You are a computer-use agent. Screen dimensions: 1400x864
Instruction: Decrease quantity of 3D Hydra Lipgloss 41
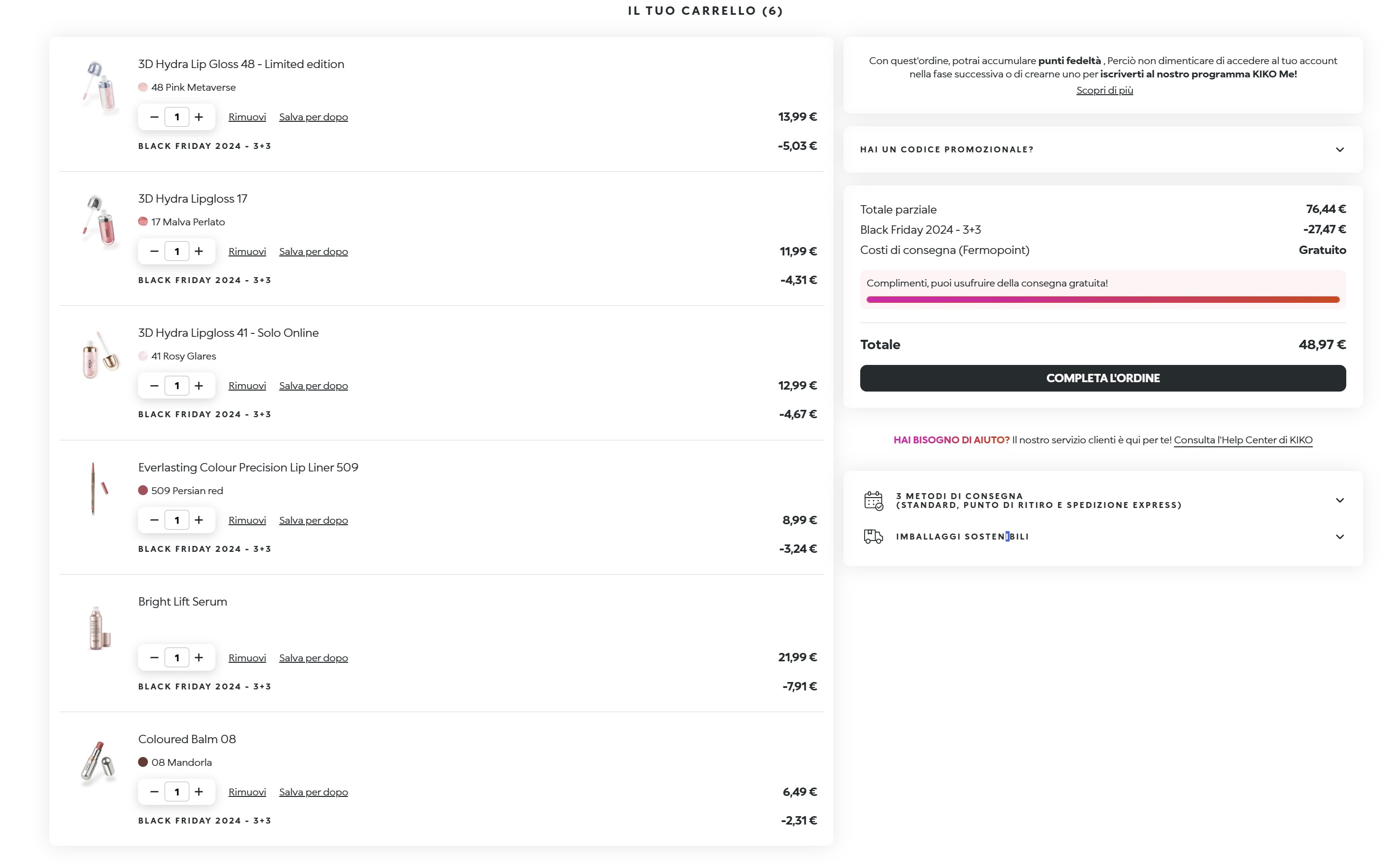(x=154, y=386)
